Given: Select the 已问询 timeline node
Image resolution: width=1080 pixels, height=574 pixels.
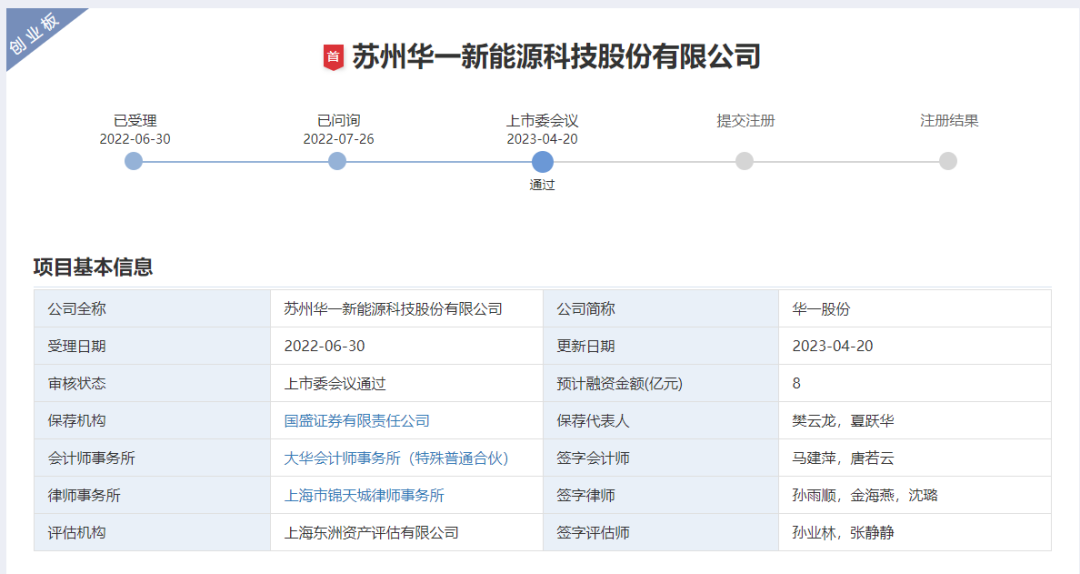Looking at the screenshot, I should 338,161.
